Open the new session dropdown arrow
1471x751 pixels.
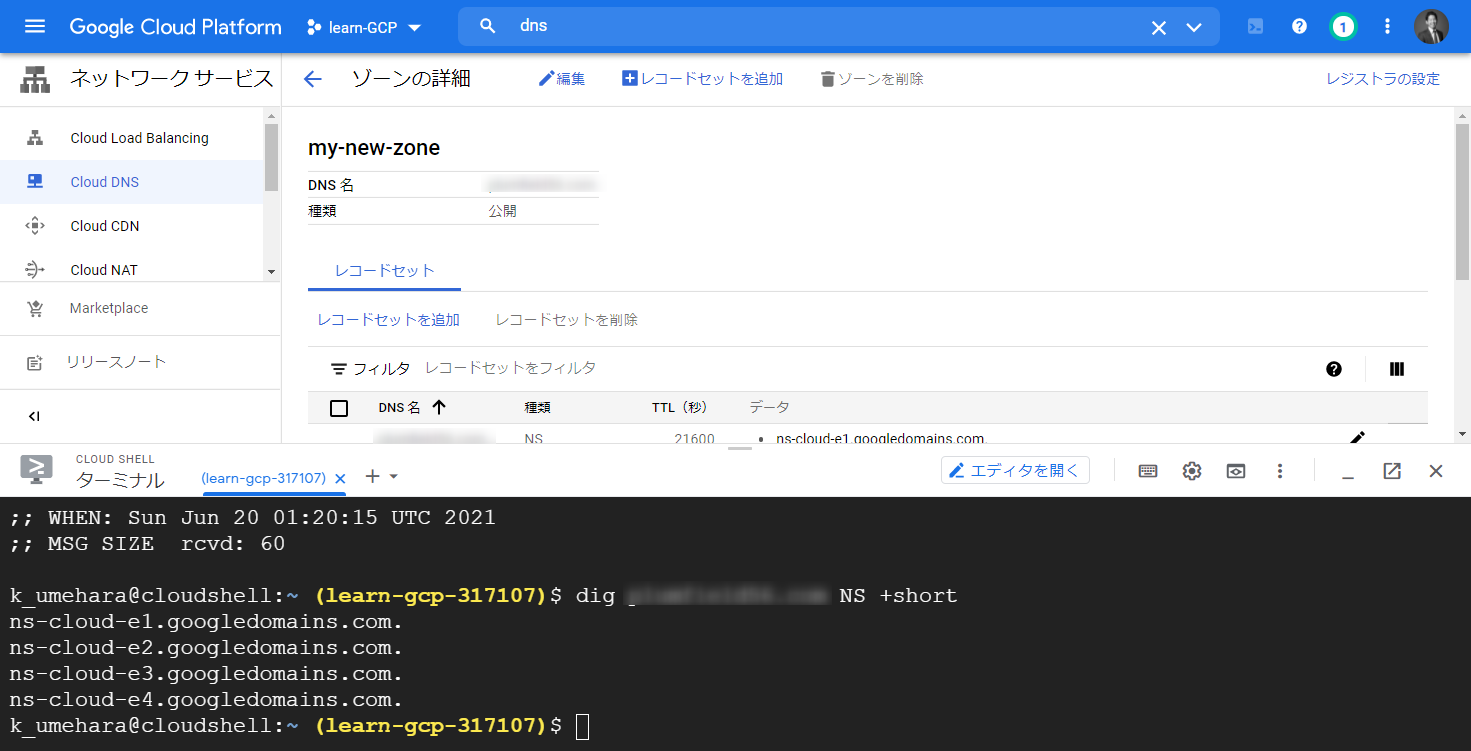(394, 477)
